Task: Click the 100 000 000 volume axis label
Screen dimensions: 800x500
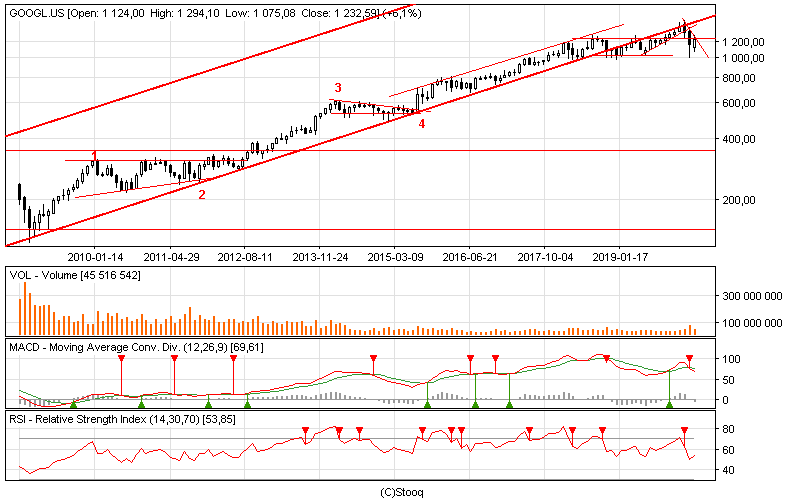Action: click(752, 323)
